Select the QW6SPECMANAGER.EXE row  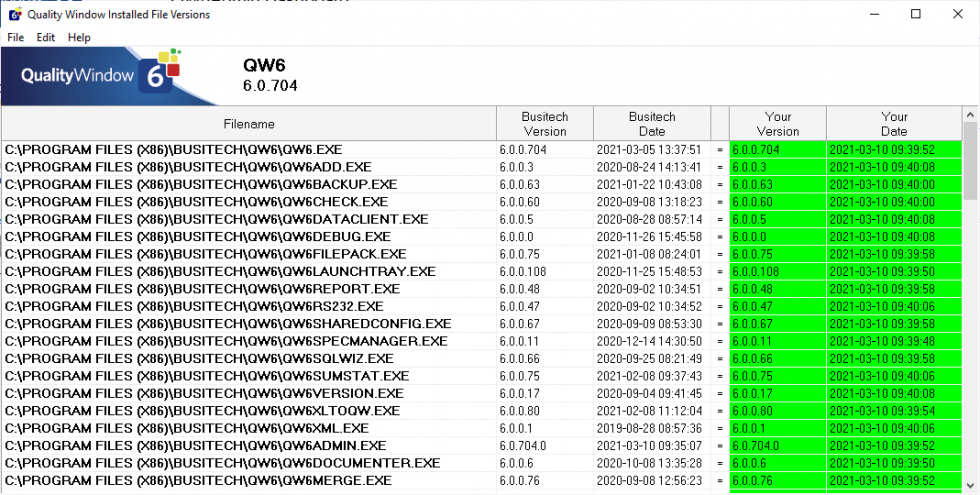pos(481,342)
